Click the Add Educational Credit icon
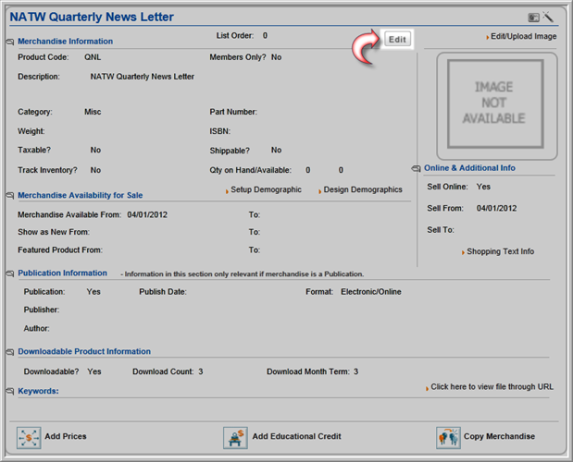The image size is (573, 462). point(235,438)
